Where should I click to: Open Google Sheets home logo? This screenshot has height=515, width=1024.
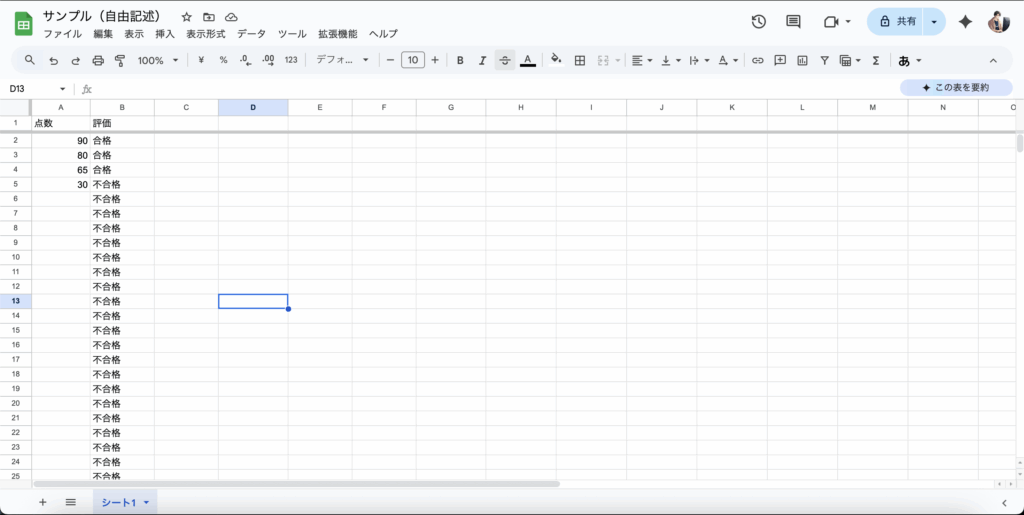click(x=24, y=25)
